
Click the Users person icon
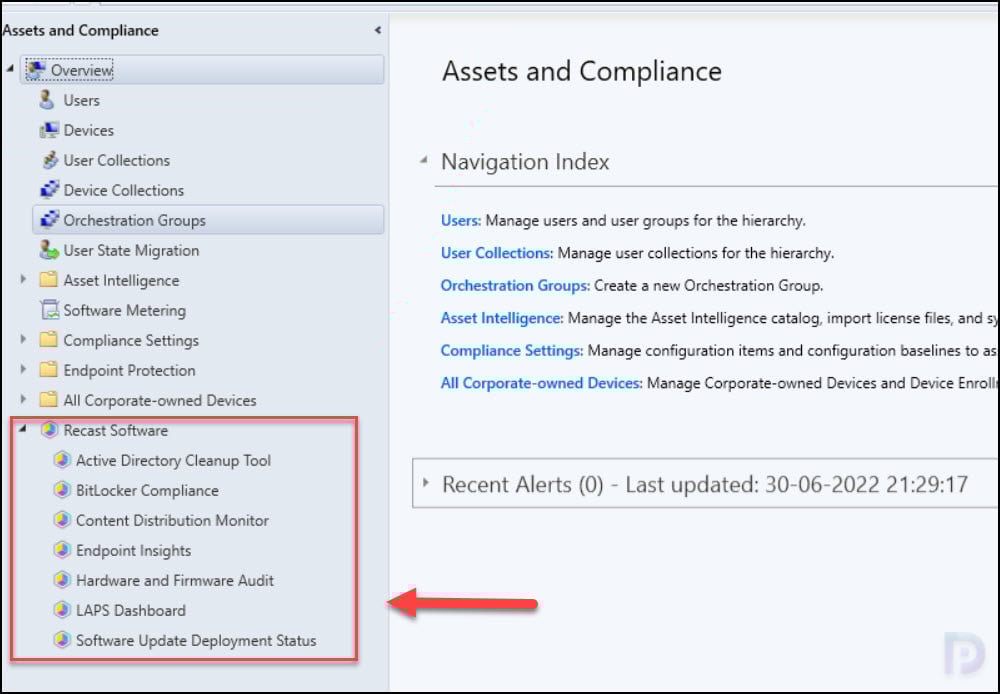(47, 100)
